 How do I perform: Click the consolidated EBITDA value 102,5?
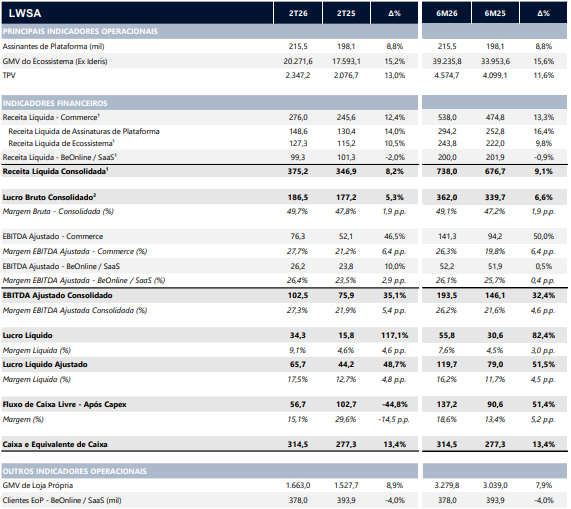tap(298, 296)
